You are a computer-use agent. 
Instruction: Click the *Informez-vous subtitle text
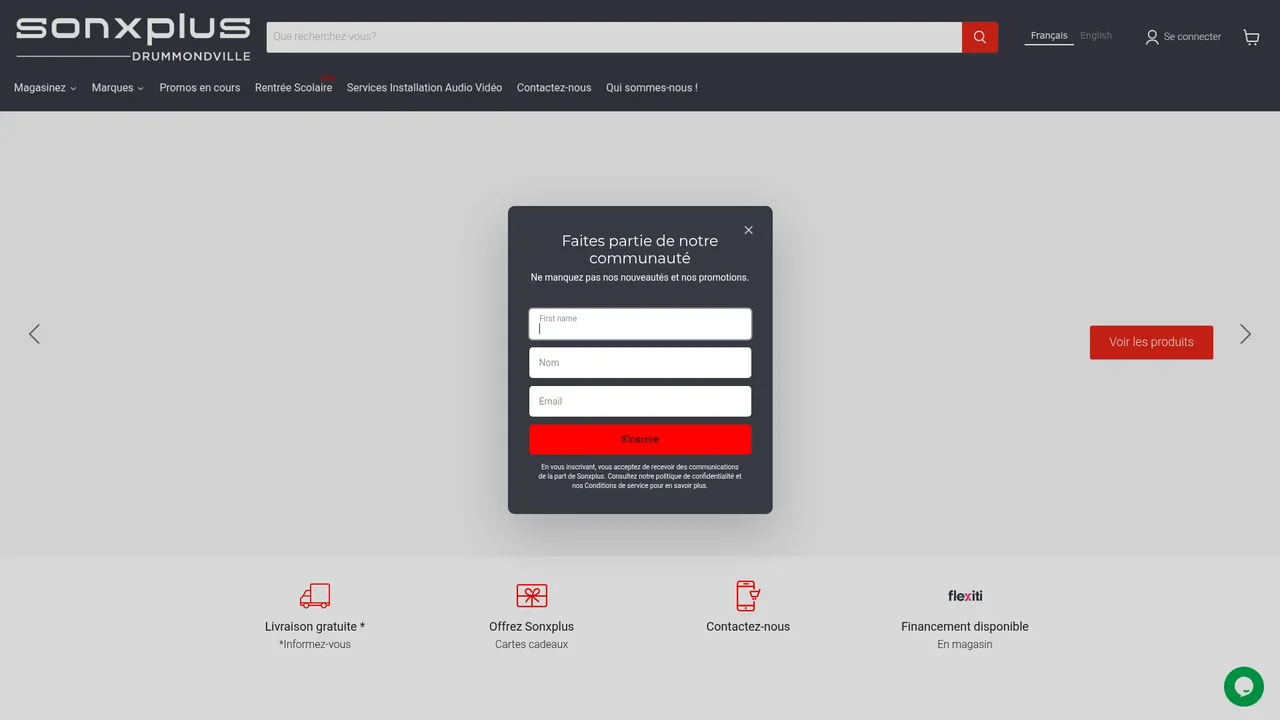coord(315,645)
